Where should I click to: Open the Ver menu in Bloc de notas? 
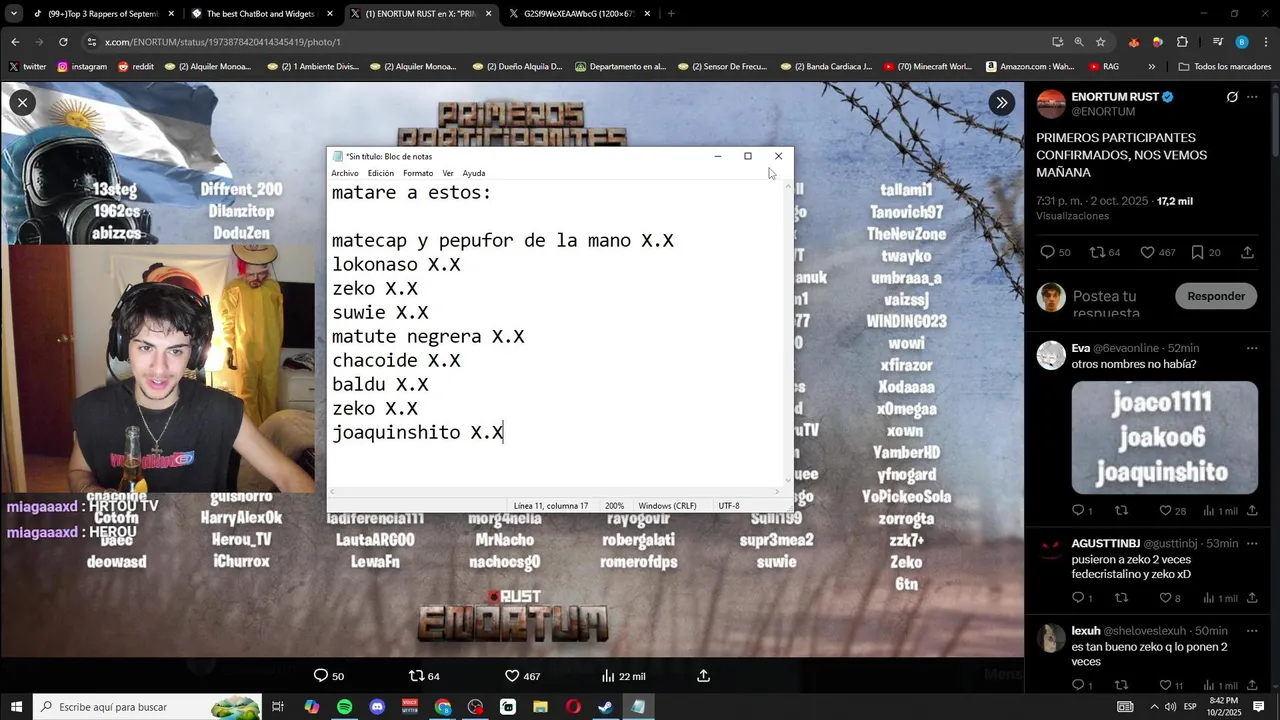(448, 173)
